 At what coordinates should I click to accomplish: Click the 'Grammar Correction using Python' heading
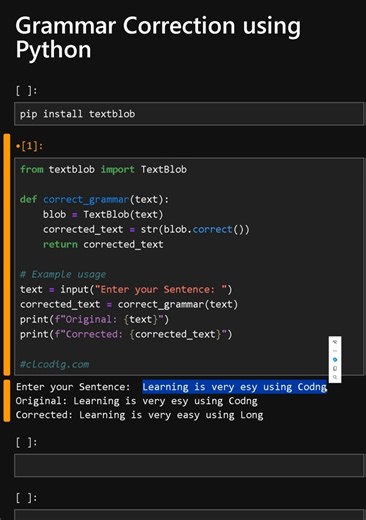(158, 37)
